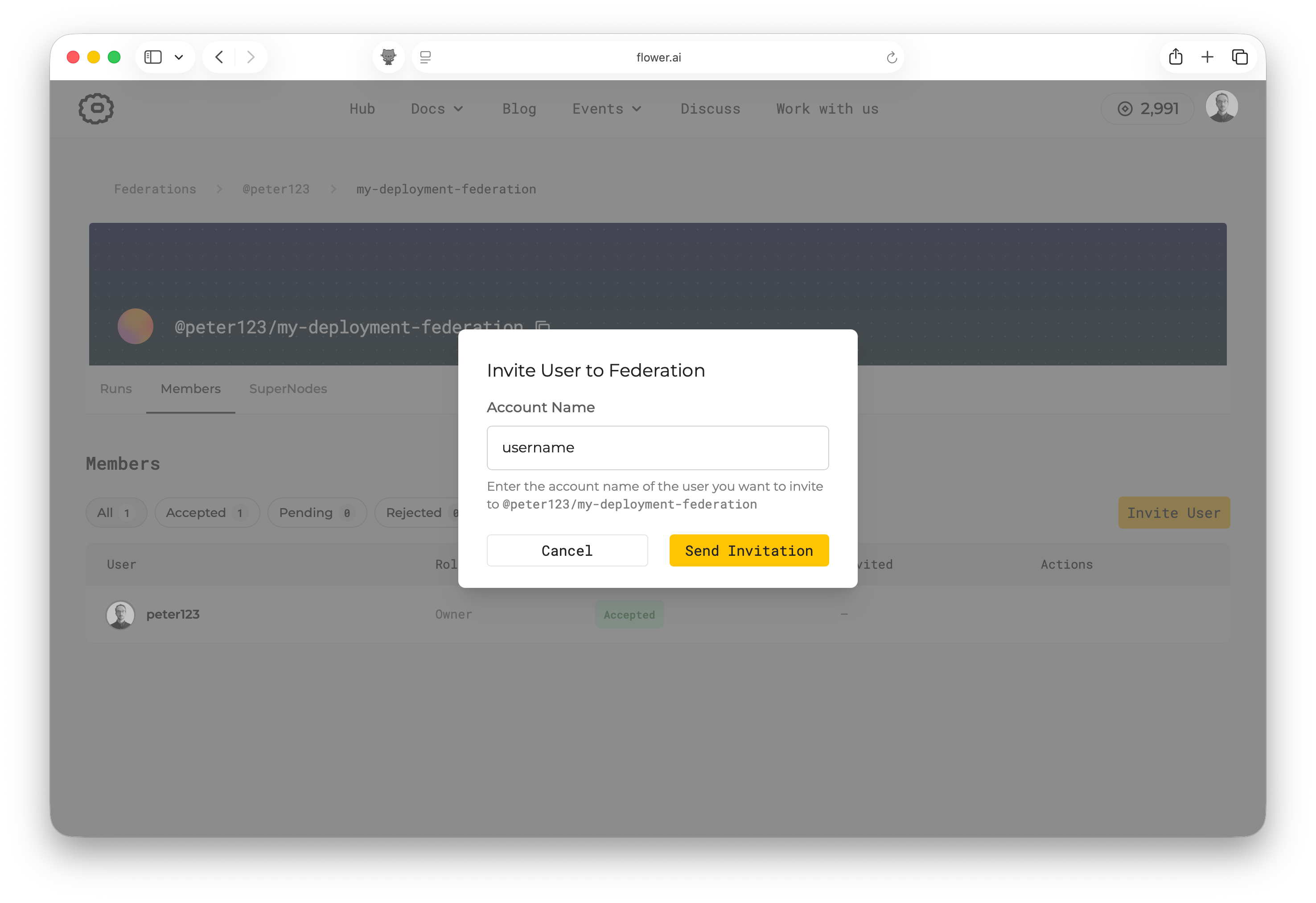Reload the page with the refresh icon

pyautogui.click(x=891, y=57)
